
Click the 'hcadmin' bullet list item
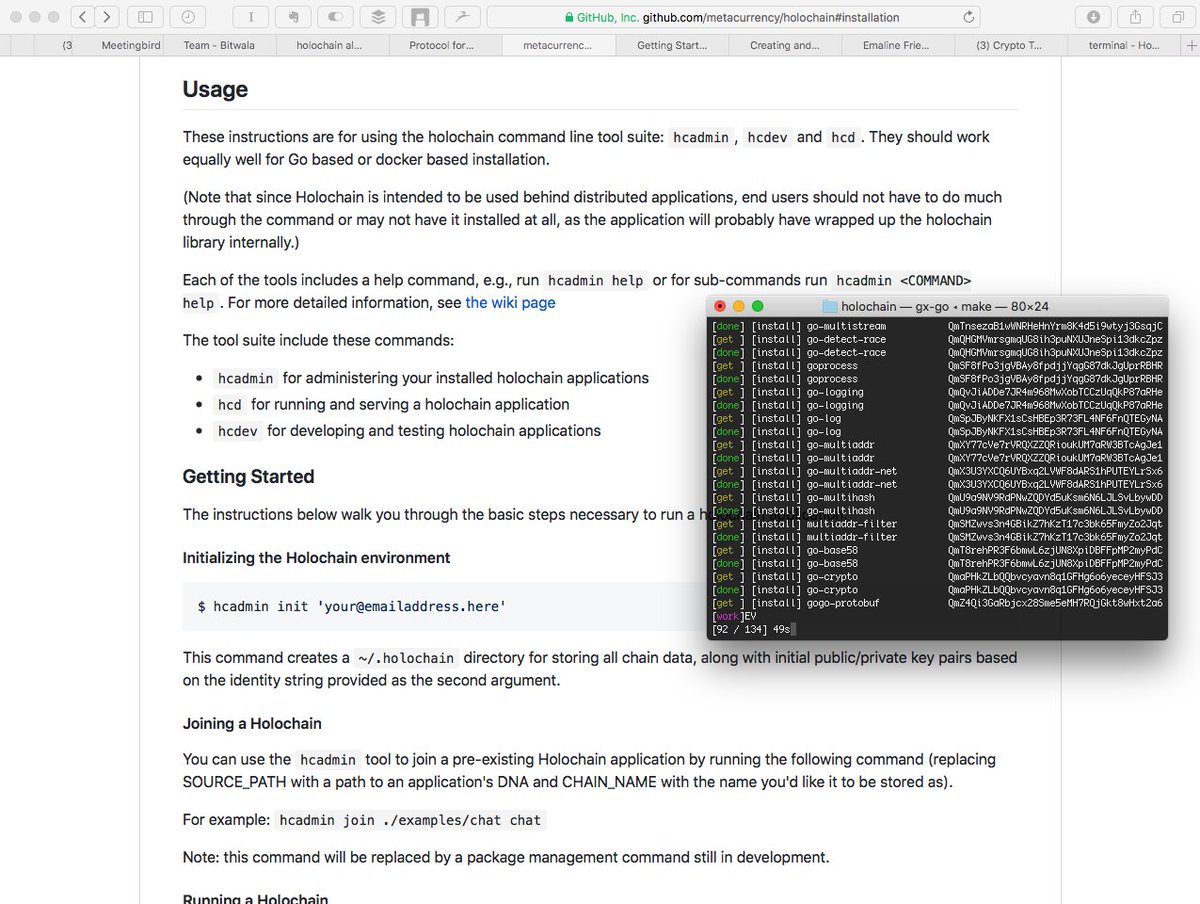coord(433,378)
